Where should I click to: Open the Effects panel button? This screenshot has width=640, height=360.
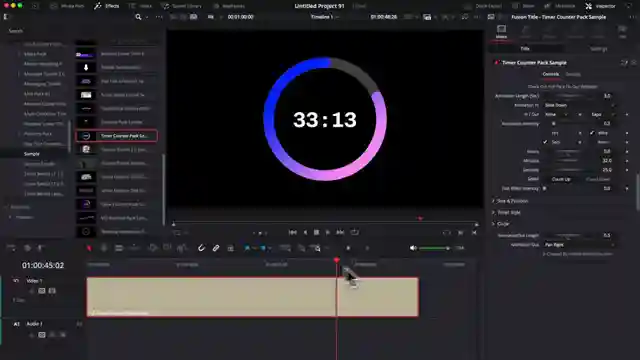point(107,6)
